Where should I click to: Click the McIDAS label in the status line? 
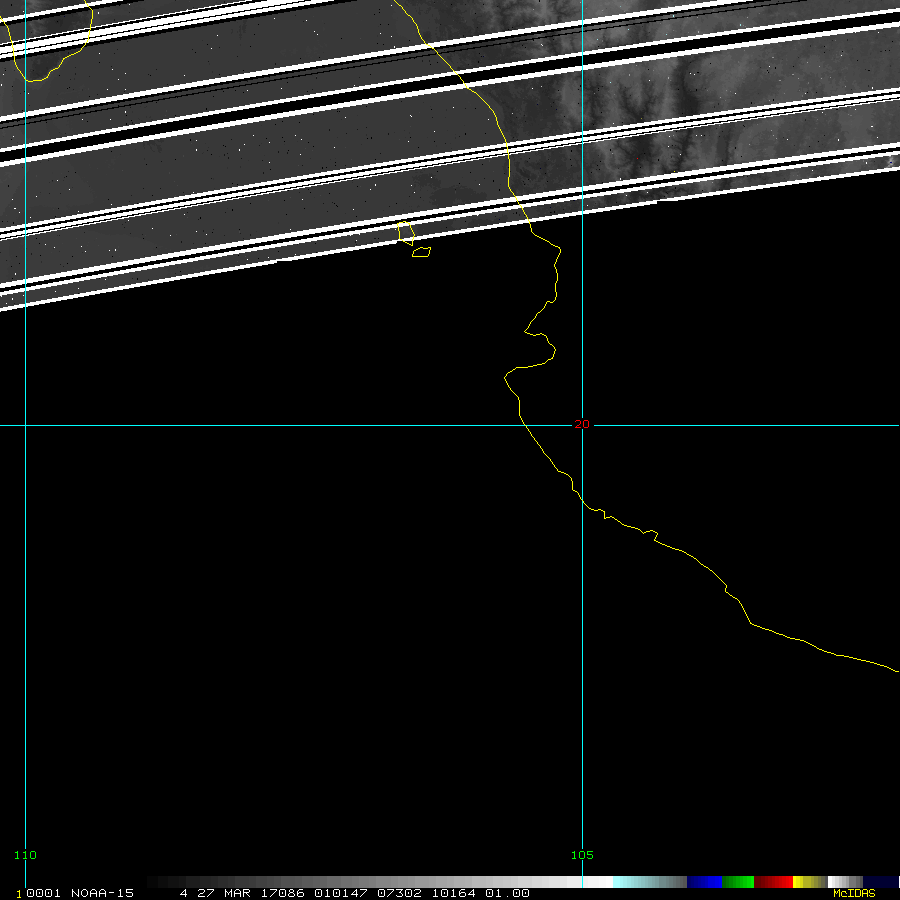point(853,893)
